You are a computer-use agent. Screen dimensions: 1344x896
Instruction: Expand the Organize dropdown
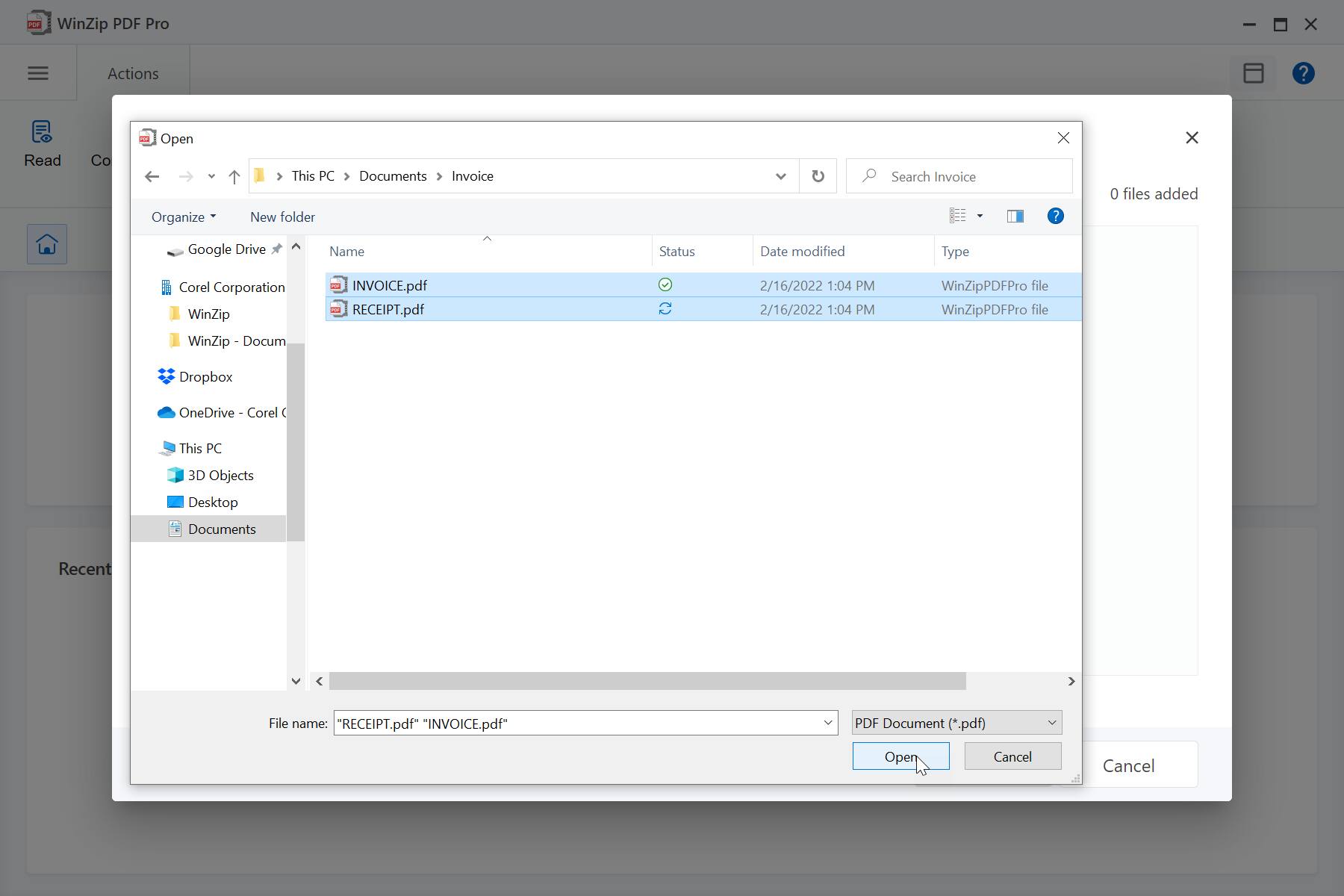coord(183,217)
